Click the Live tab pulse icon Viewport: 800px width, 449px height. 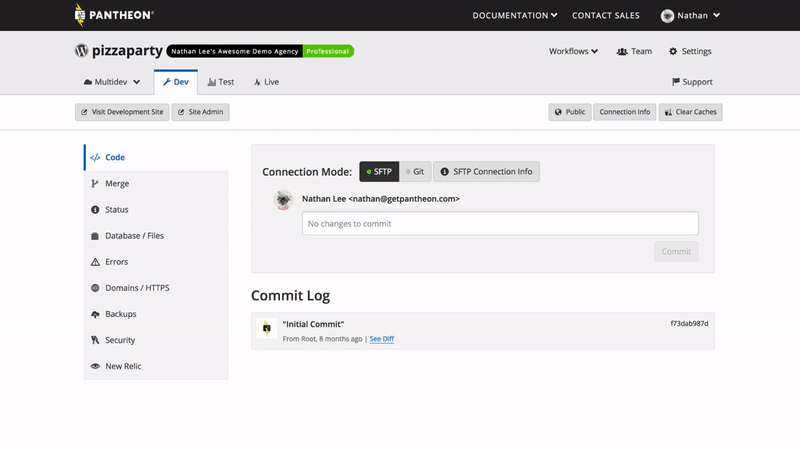257,82
